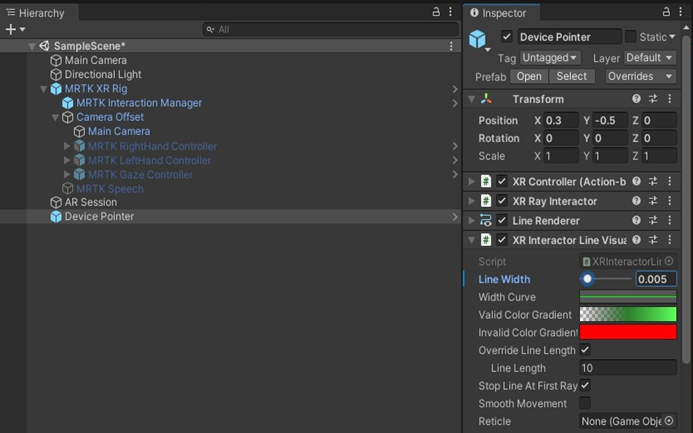Collapse the SampleScene tree
Screen dimensions: 693x433
tap(32, 46)
